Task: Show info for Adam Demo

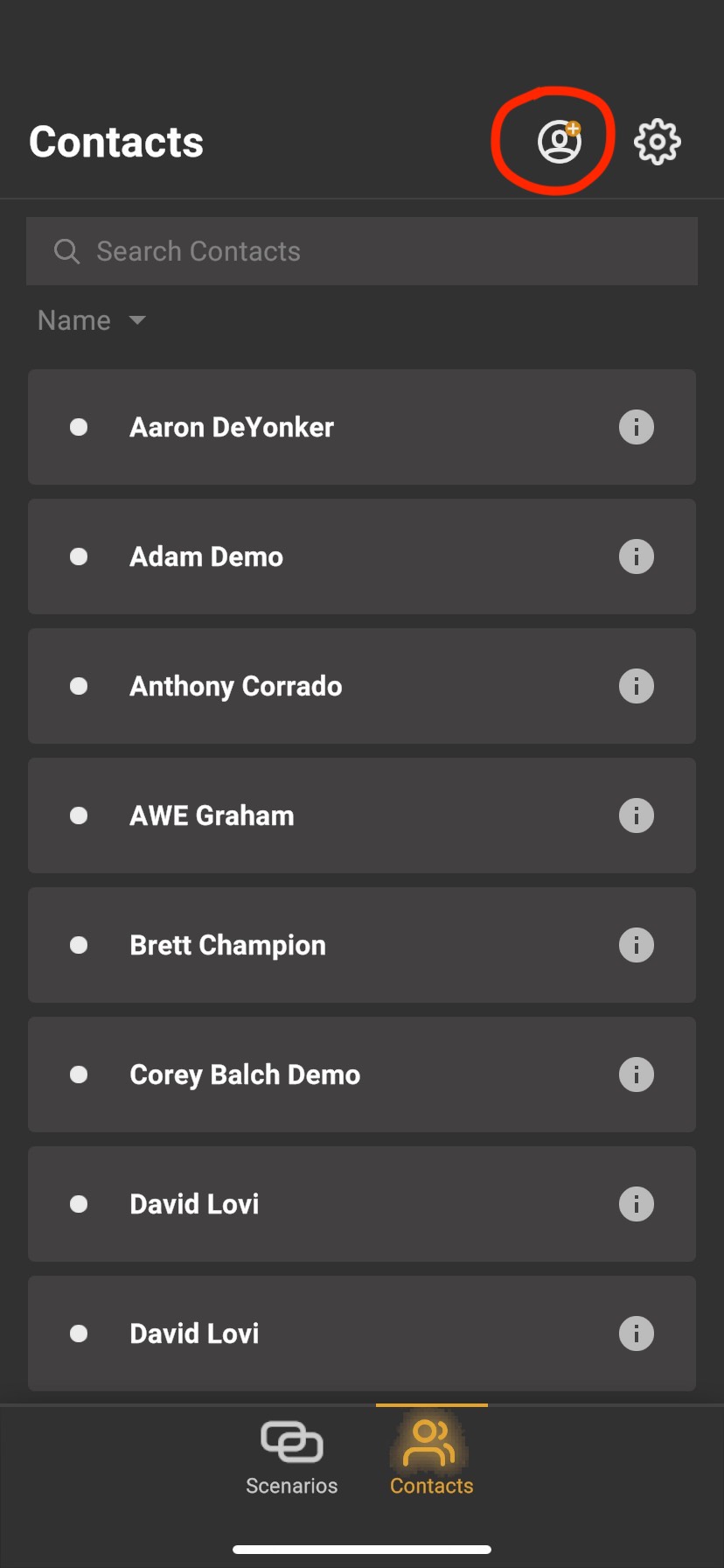Action: [637, 556]
